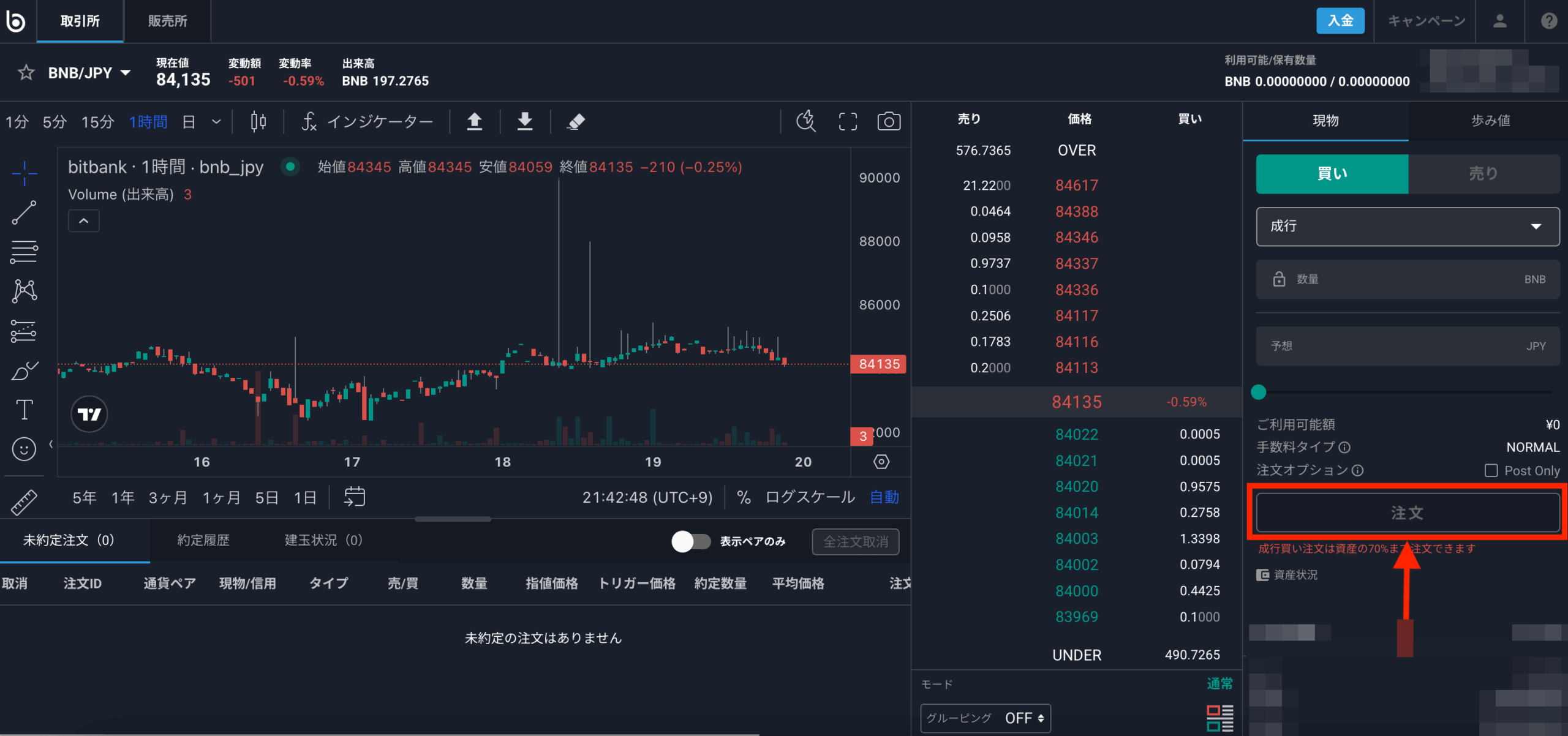This screenshot has width=1568, height=736.
Task: Open the インジケーター indicators menu
Action: click(367, 121)
